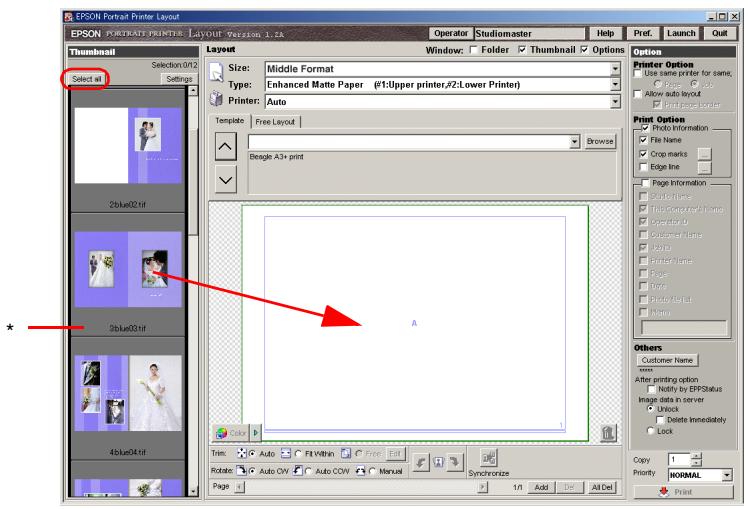Select Manual rotate radio button

(372, 471)
